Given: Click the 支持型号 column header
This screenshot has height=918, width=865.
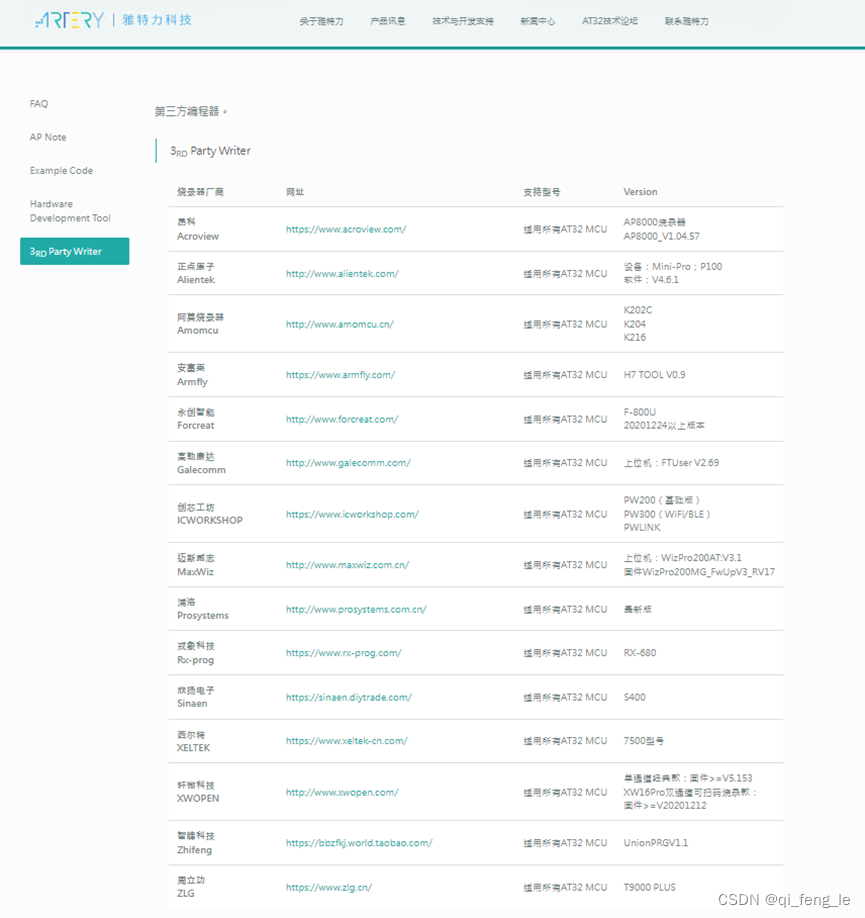Looking at the screenshot, I should (x=542, y=191).
